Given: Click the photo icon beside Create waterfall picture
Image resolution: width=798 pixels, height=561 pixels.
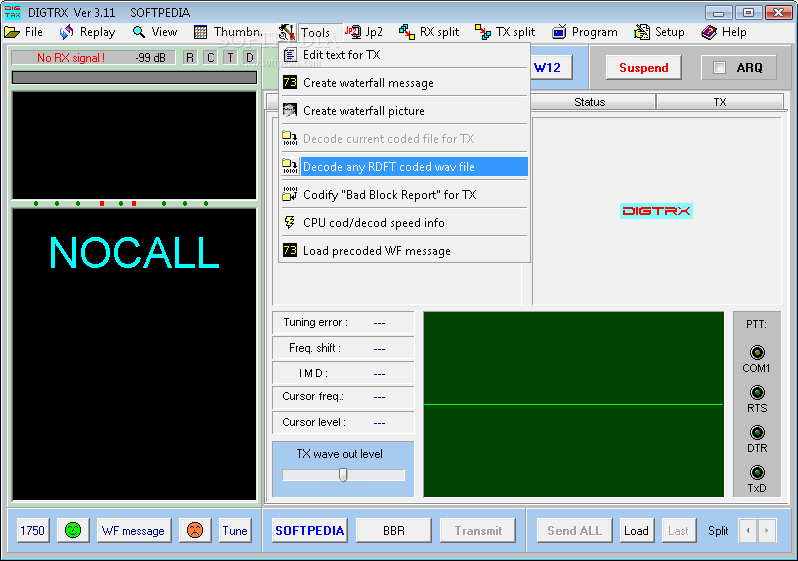Looking at the screenshot, I should [290, 110].
